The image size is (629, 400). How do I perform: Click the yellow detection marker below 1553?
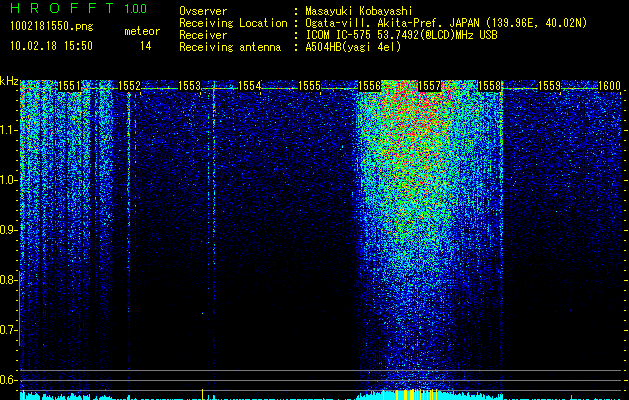click(x=203, y=394)
